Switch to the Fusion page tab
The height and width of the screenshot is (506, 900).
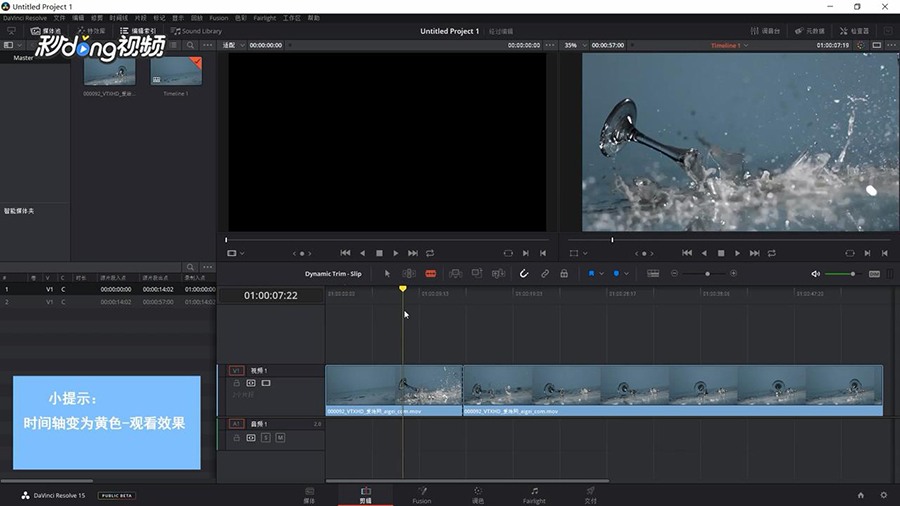[x=421, y=495]
